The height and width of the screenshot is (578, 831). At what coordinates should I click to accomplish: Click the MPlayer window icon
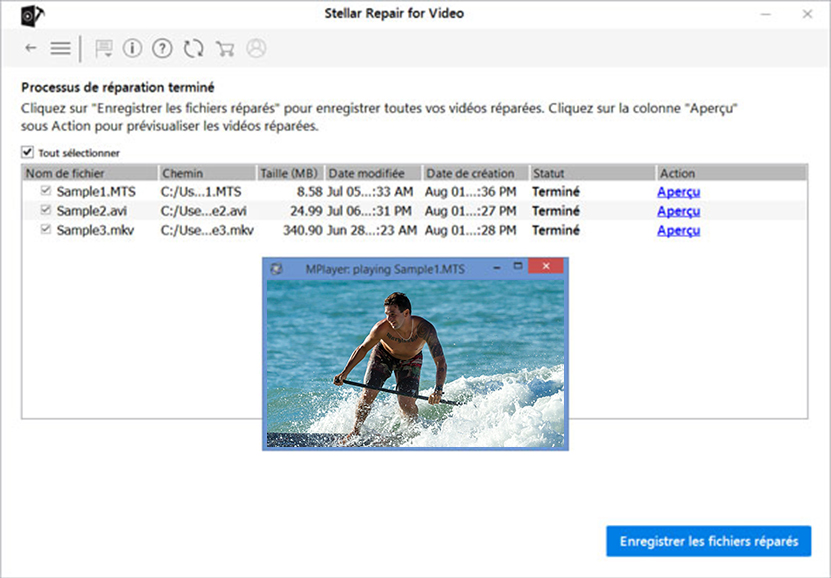(x=277, y=268)
